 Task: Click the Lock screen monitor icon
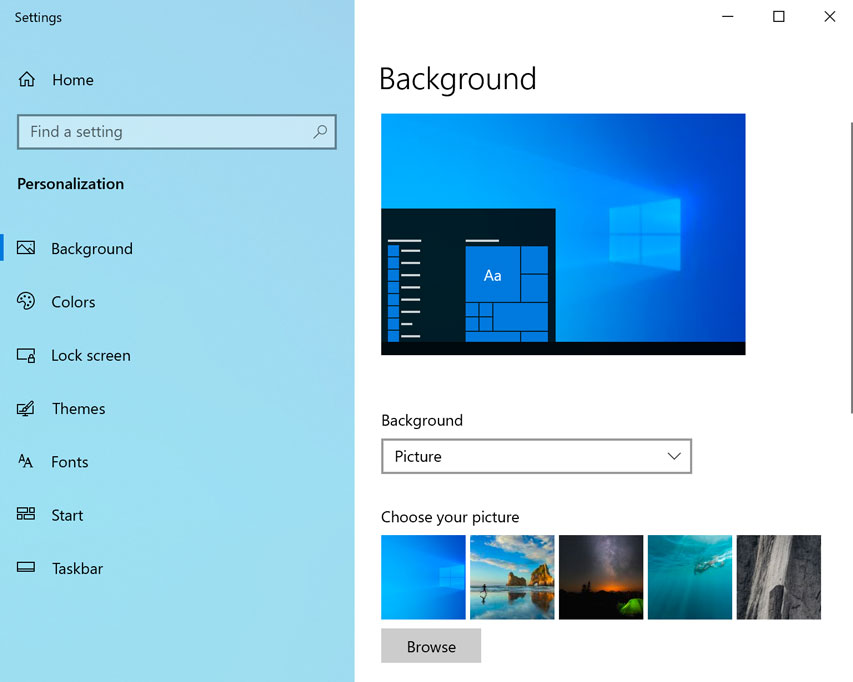pyautogui.click(x=28, y=355)
